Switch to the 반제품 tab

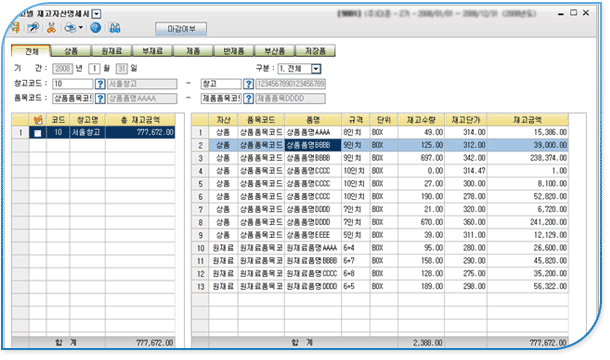234,51
